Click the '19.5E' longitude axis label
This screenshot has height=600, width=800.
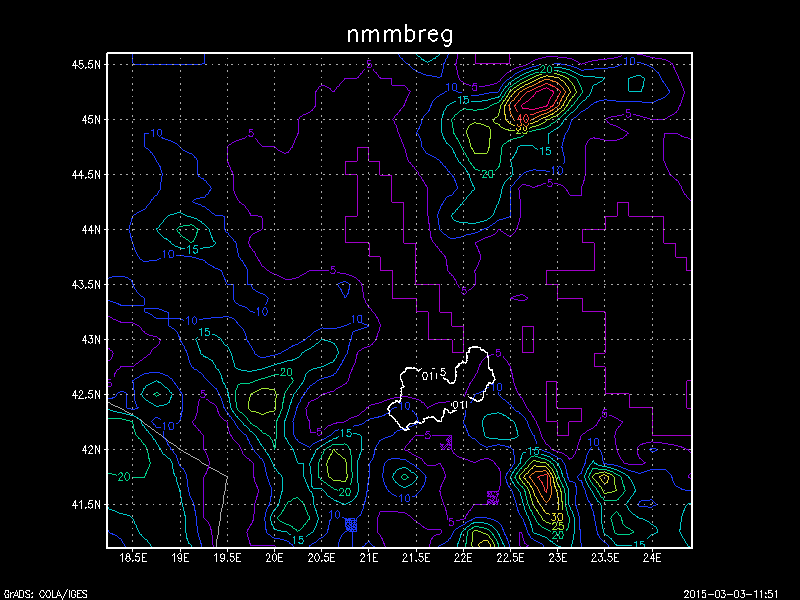point(228,558)
